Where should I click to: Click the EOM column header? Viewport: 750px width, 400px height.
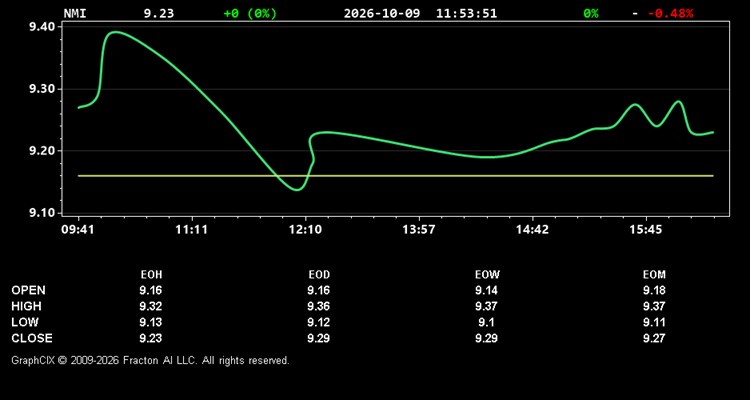point(654,275)
